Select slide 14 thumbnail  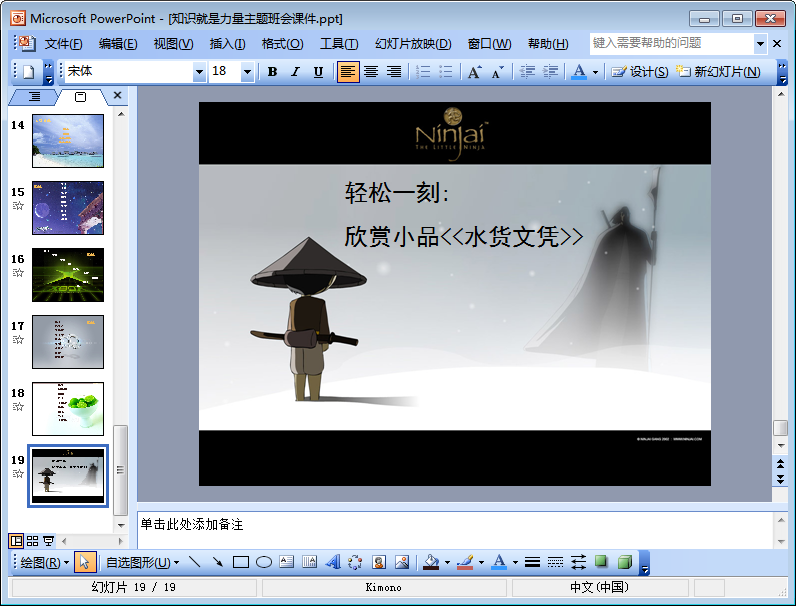pyautogui.click(x=68, y=141)
